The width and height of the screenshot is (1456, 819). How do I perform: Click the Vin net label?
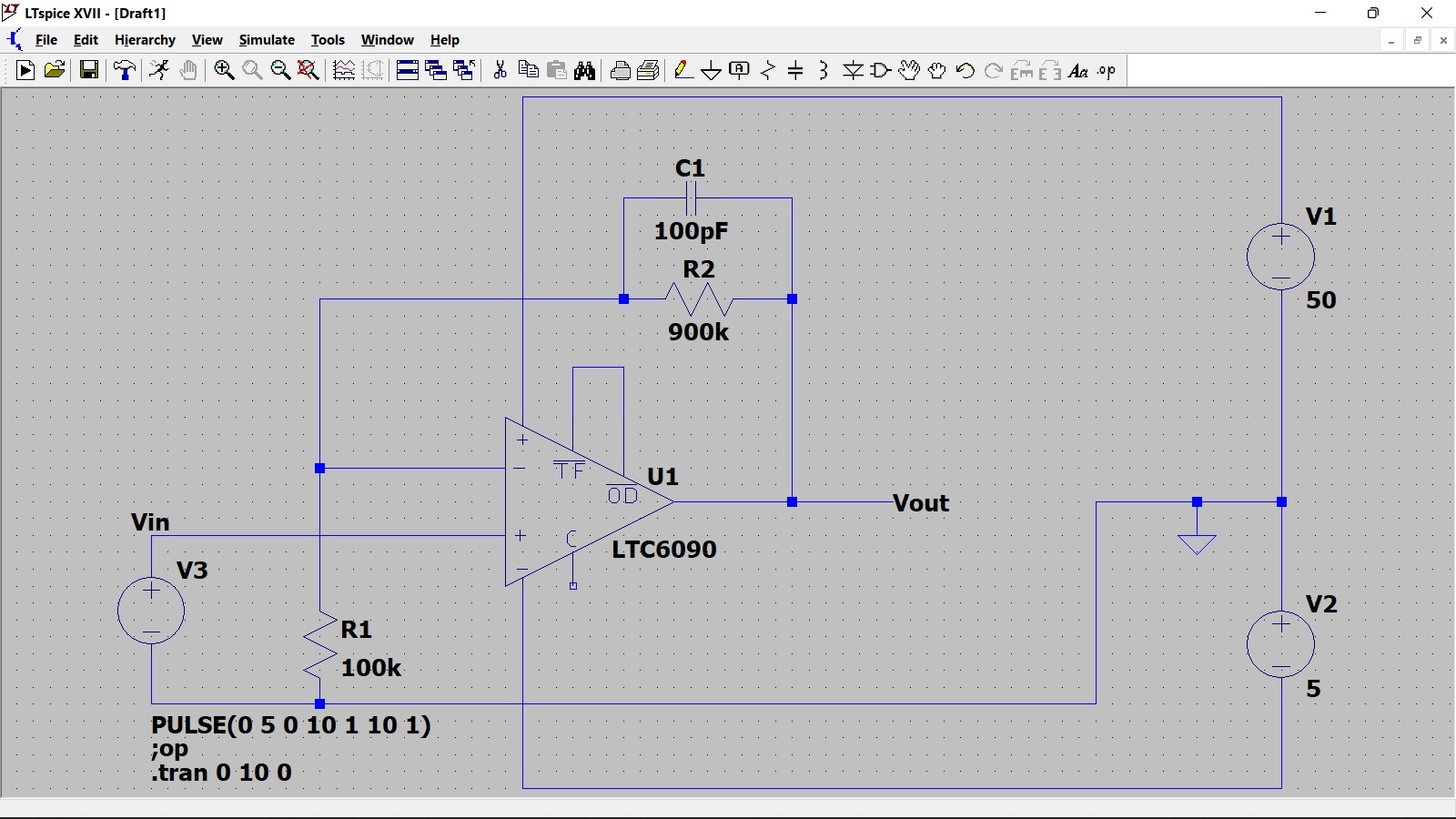point(150,522)
